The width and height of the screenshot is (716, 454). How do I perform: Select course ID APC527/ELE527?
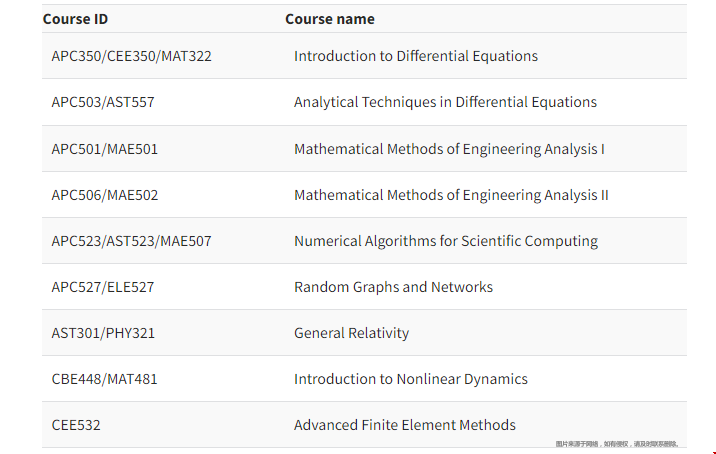tap(103, 287)
